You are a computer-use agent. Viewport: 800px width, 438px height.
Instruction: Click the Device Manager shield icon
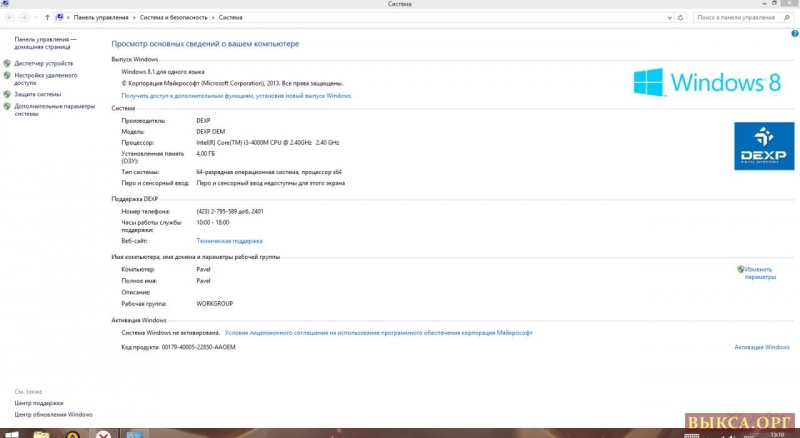[8, 63]
